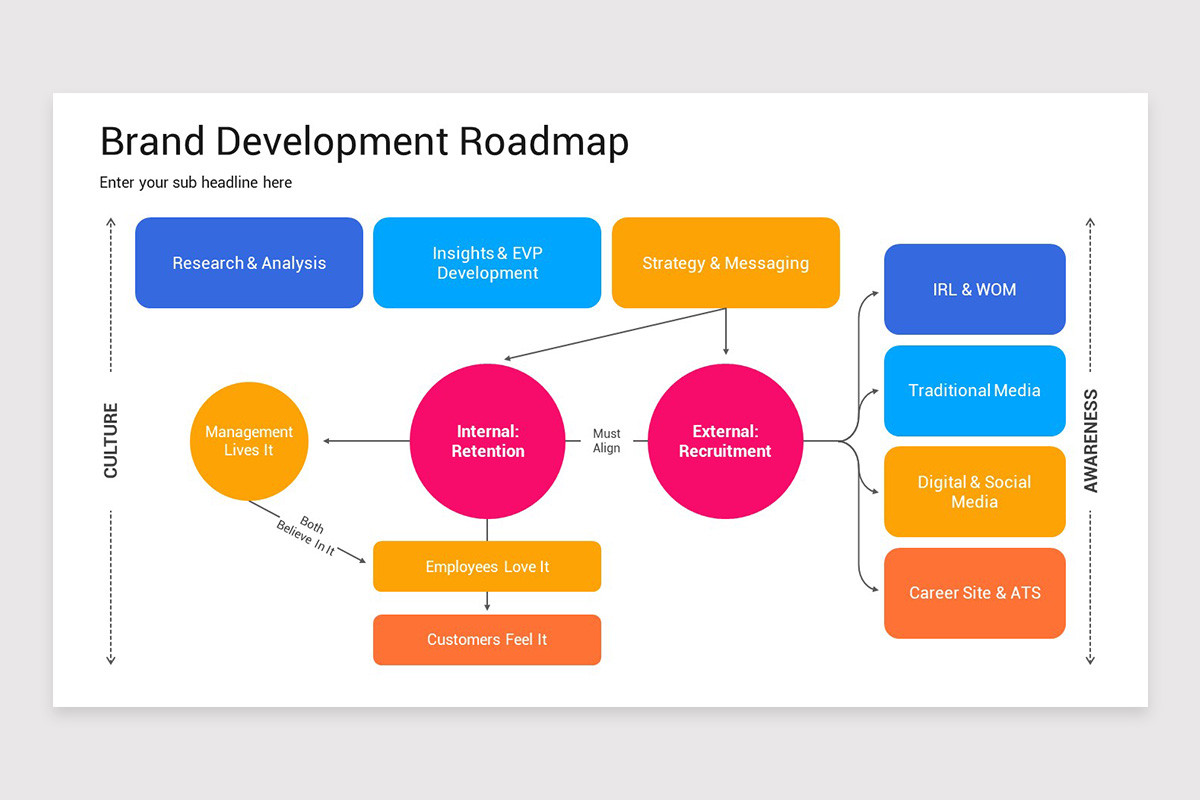
Task: Select the vertical AWARENESS label
Action: [1091, 440]
